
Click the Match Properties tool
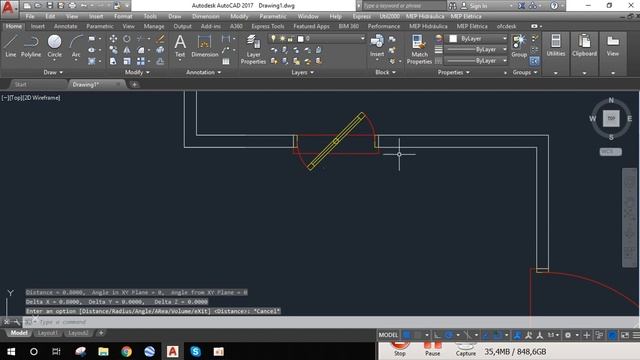419,49
